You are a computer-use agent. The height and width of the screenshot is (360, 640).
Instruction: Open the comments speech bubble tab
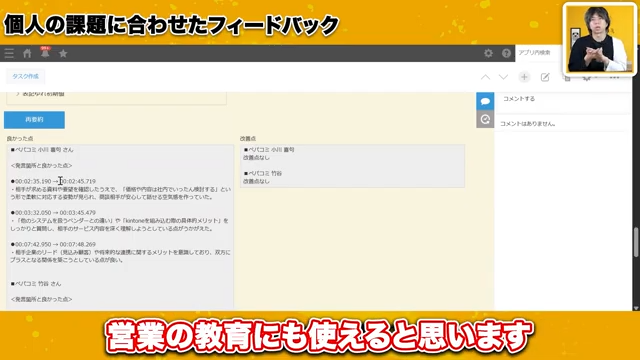pos(485,101)
